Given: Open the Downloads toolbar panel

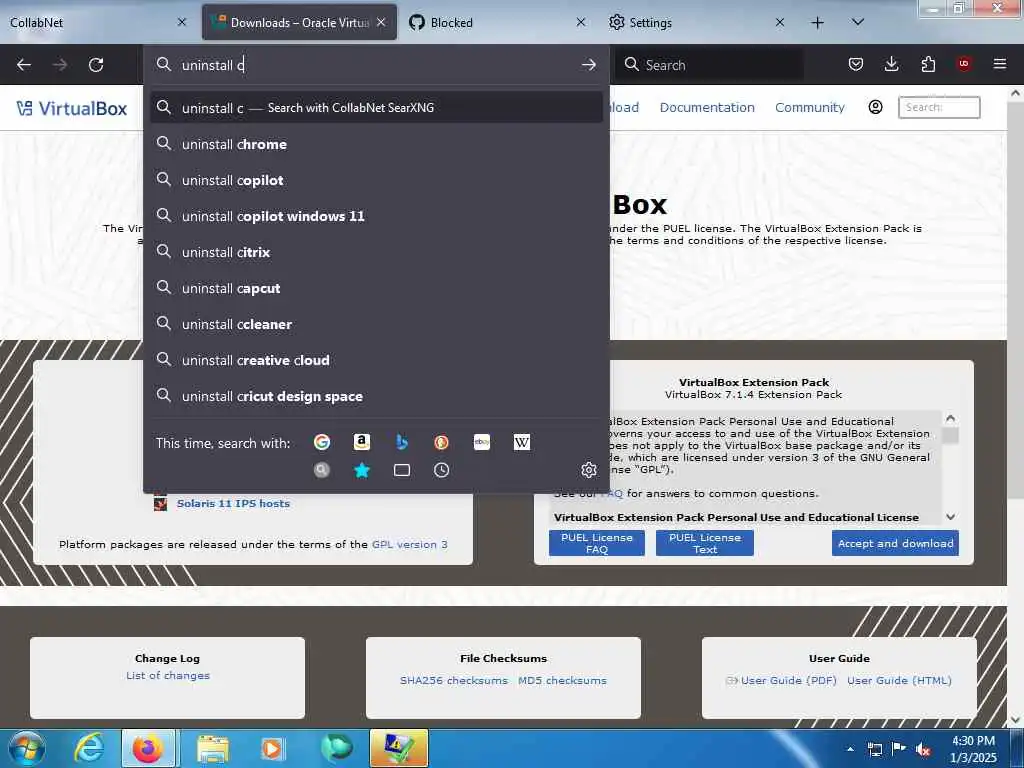Looking at the screenshot, I should [x=891, y=64].
